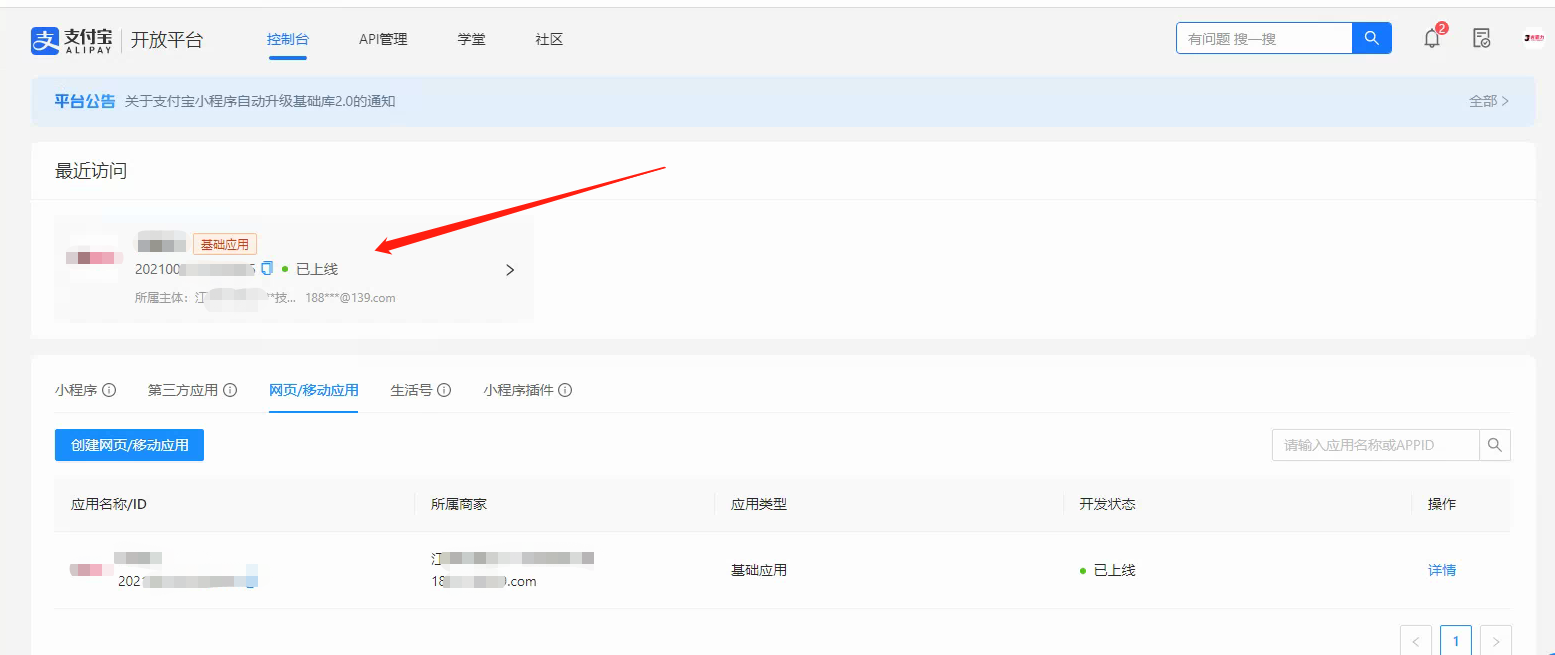The height and width of the screenshot is (655, 1555).
Task: Click the 已上线 status in table row
Action: [1114, 570]
